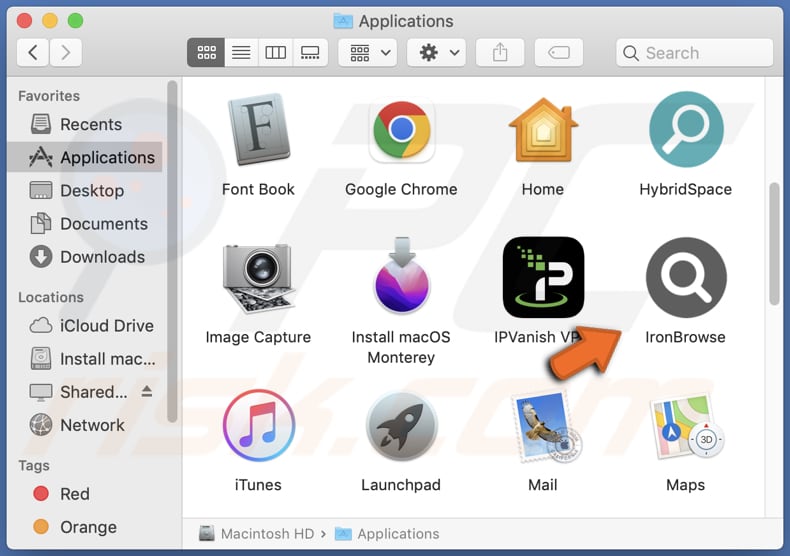Open Downloads in the sidebar
This screenshot has height=556, width=790.
pos(85,257)
